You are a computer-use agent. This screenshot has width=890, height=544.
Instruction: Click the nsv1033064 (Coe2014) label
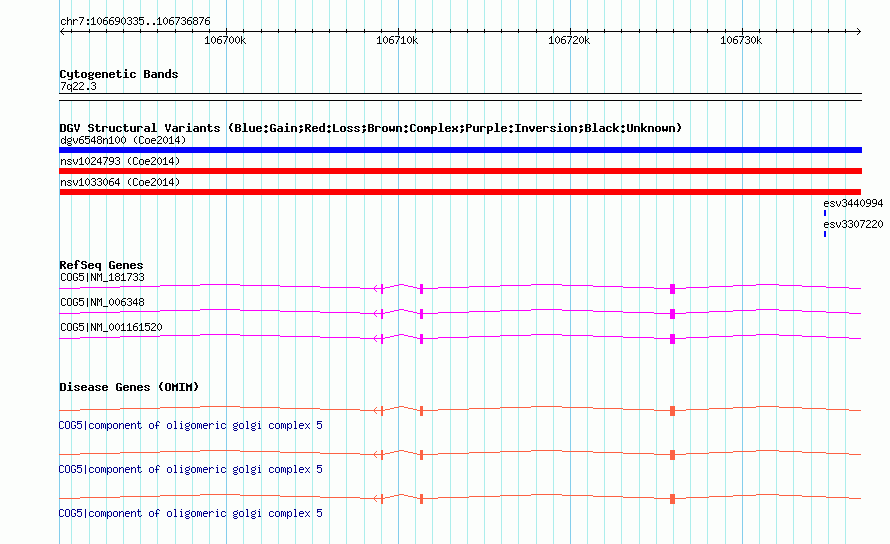[120, 182]
